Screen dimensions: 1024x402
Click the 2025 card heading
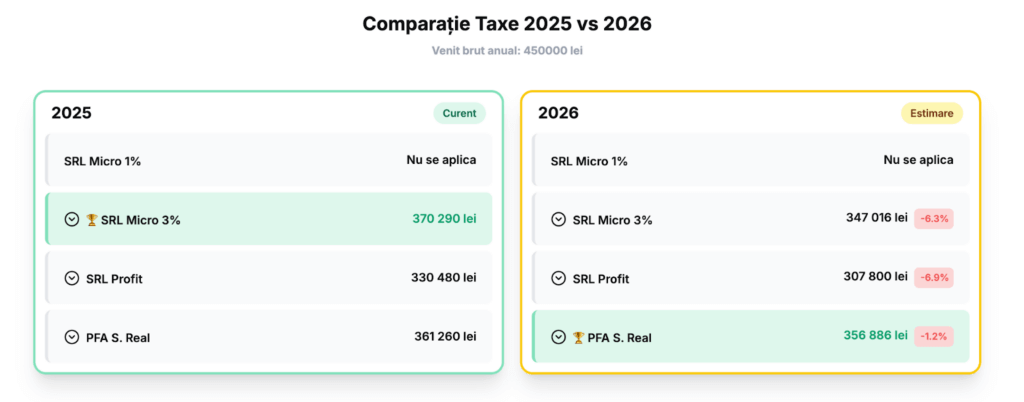click(72, 113)
